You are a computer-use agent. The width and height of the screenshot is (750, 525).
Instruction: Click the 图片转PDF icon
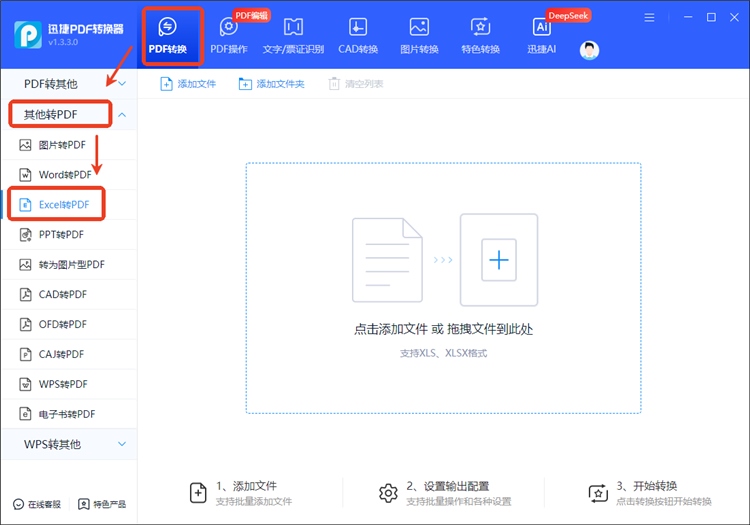pyautogui.click(x=25, y=145)
